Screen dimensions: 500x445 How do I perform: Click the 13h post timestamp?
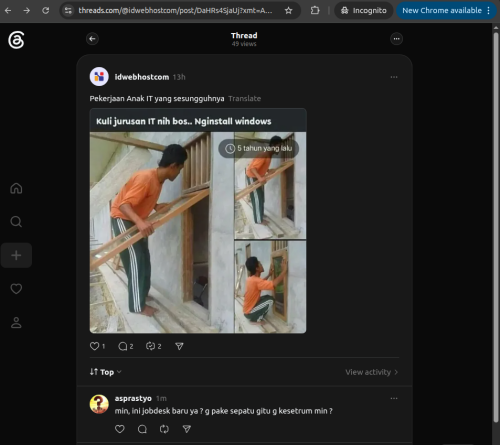[179, 77]
